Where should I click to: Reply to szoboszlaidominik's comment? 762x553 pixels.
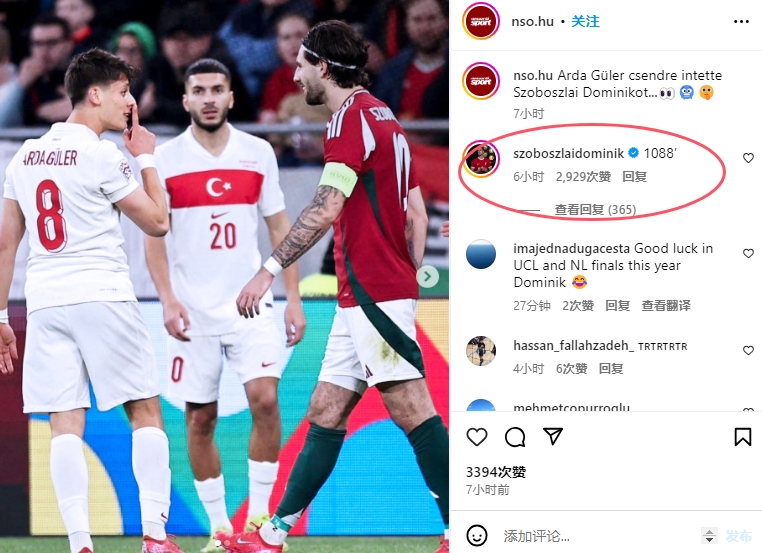634,176
